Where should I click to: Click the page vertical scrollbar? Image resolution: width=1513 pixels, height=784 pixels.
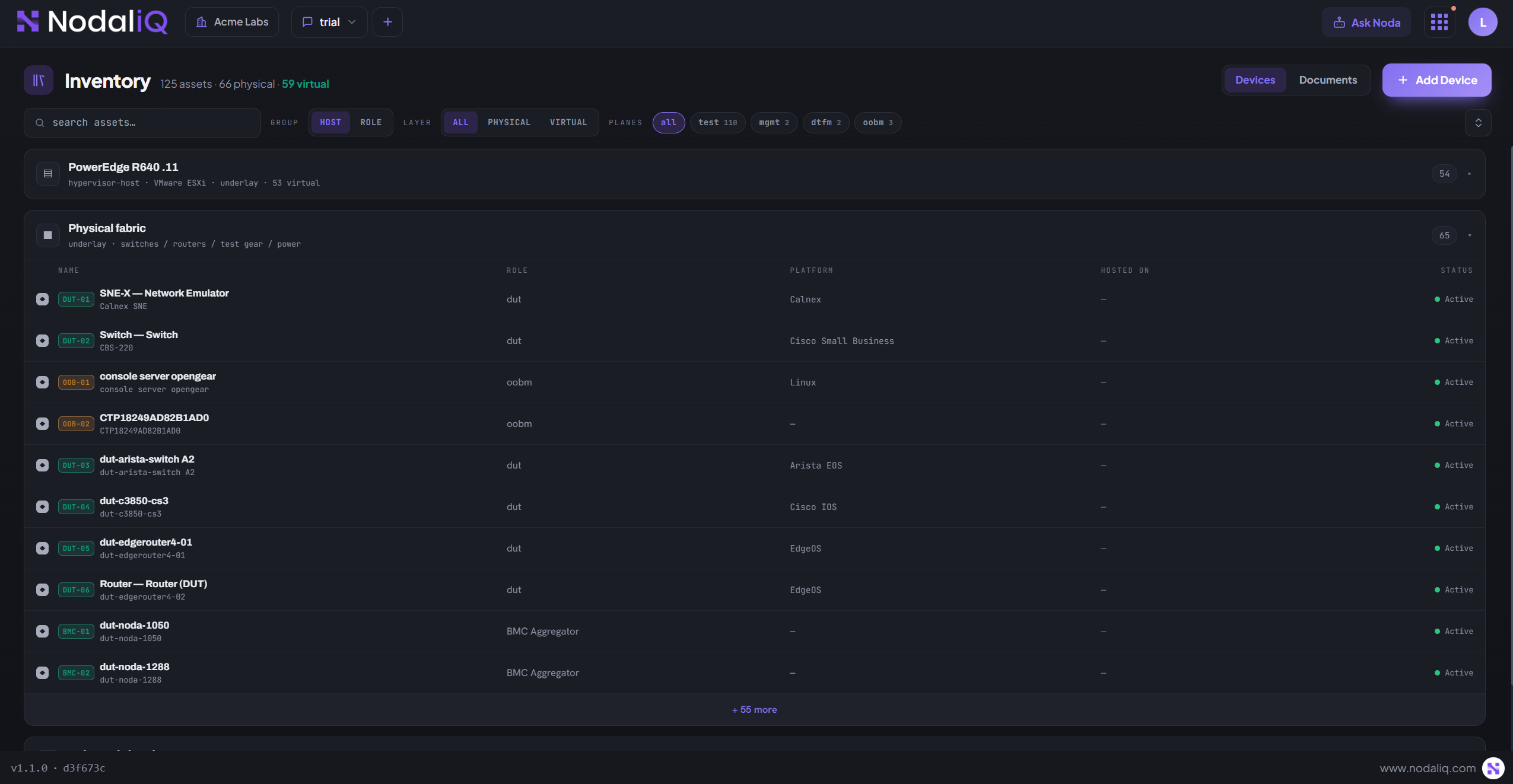coord(1511,415)
